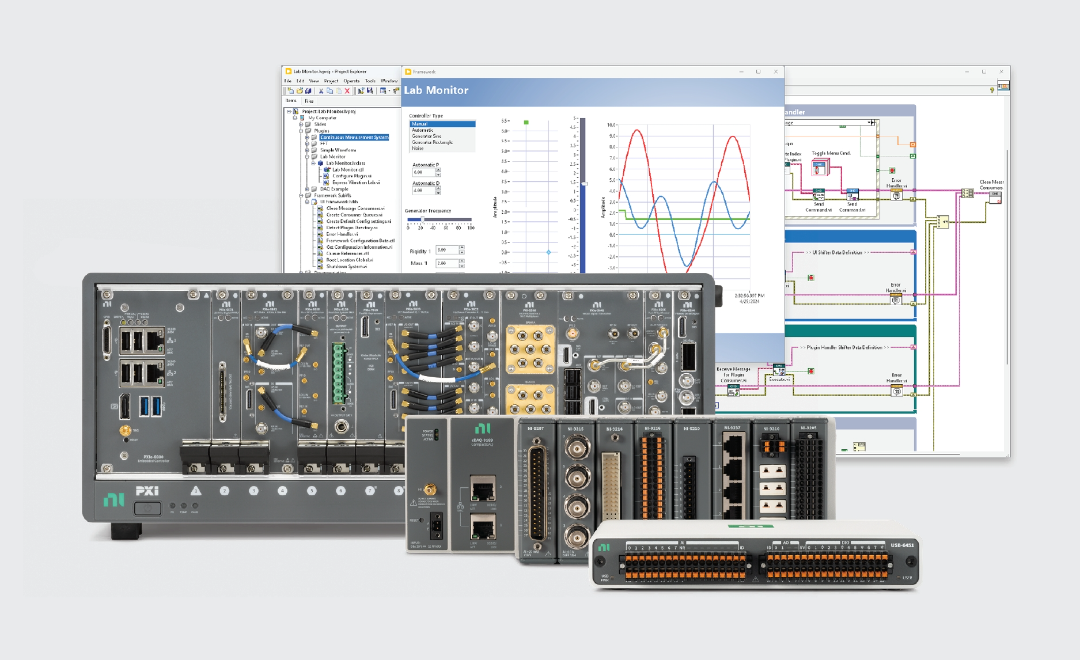Click the blue diamond slider marker
Screen dimensions: 1080x660
[x=549, y=252]
